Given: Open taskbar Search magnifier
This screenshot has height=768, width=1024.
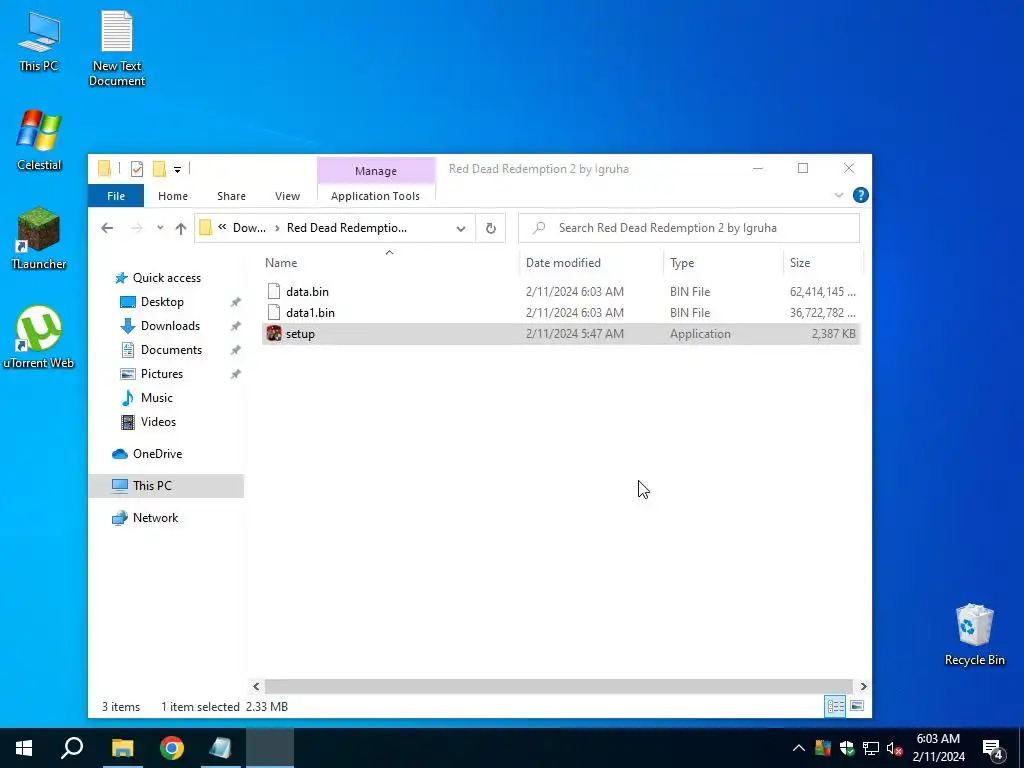Looking at the screenshot, I should (72, 748).
